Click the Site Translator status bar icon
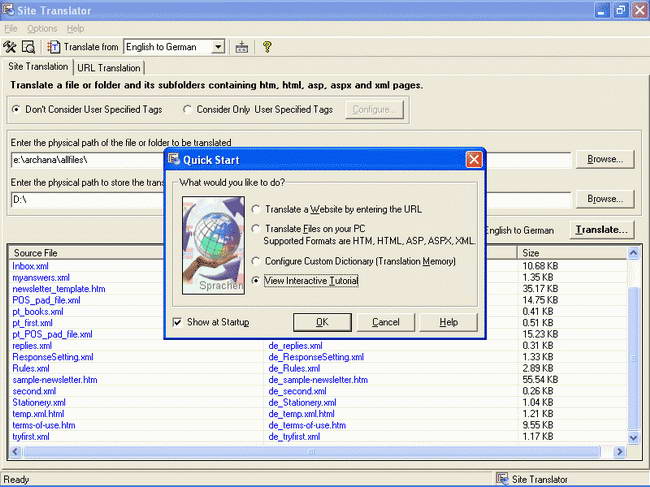The height and width of the screenshot is (487, 650). [502, 479]
